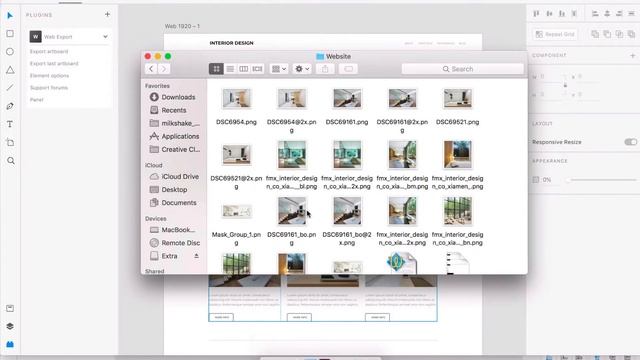Image resolution: width=640 pixels, height=360 pixels.
Task: Click the Boolean Add operation icon
Action: (595, 34)
